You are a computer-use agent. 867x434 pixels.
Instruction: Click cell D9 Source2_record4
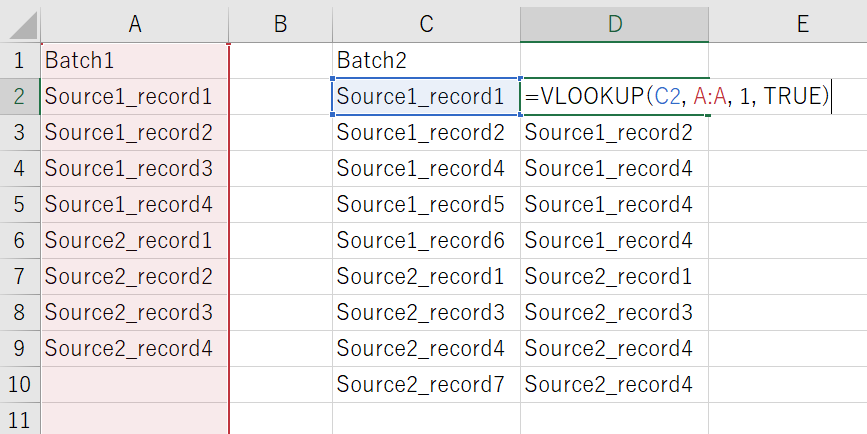click(614, 348)
